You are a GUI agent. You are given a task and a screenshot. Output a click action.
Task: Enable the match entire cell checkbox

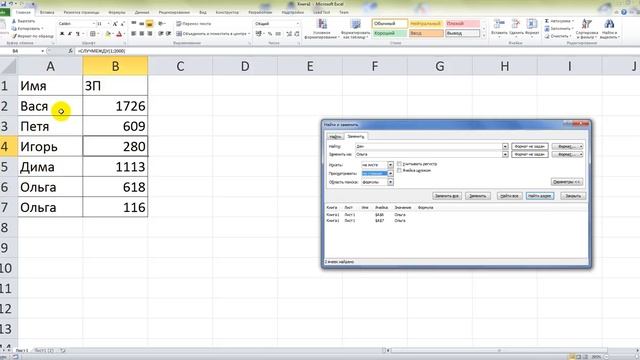coord(399,170)
